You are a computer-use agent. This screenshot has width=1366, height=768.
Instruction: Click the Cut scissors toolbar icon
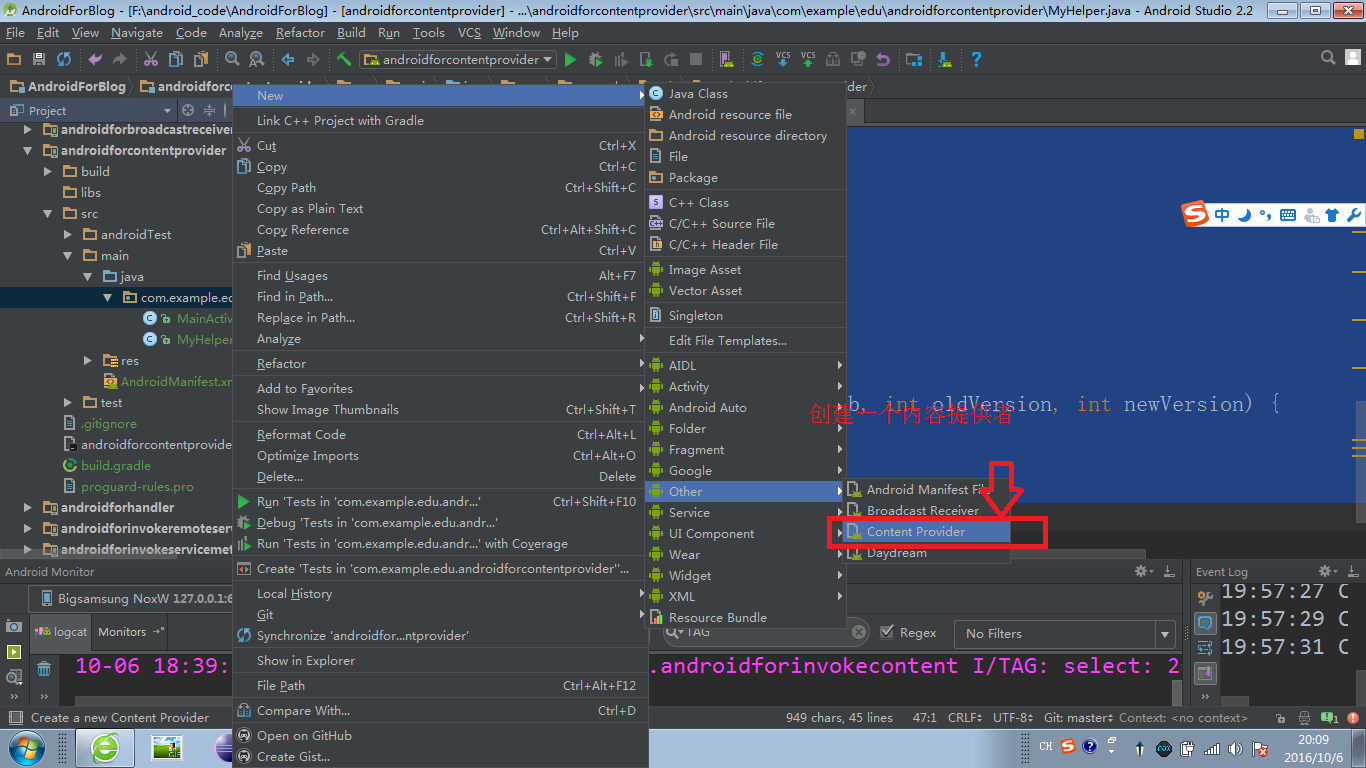click(151, 60)
